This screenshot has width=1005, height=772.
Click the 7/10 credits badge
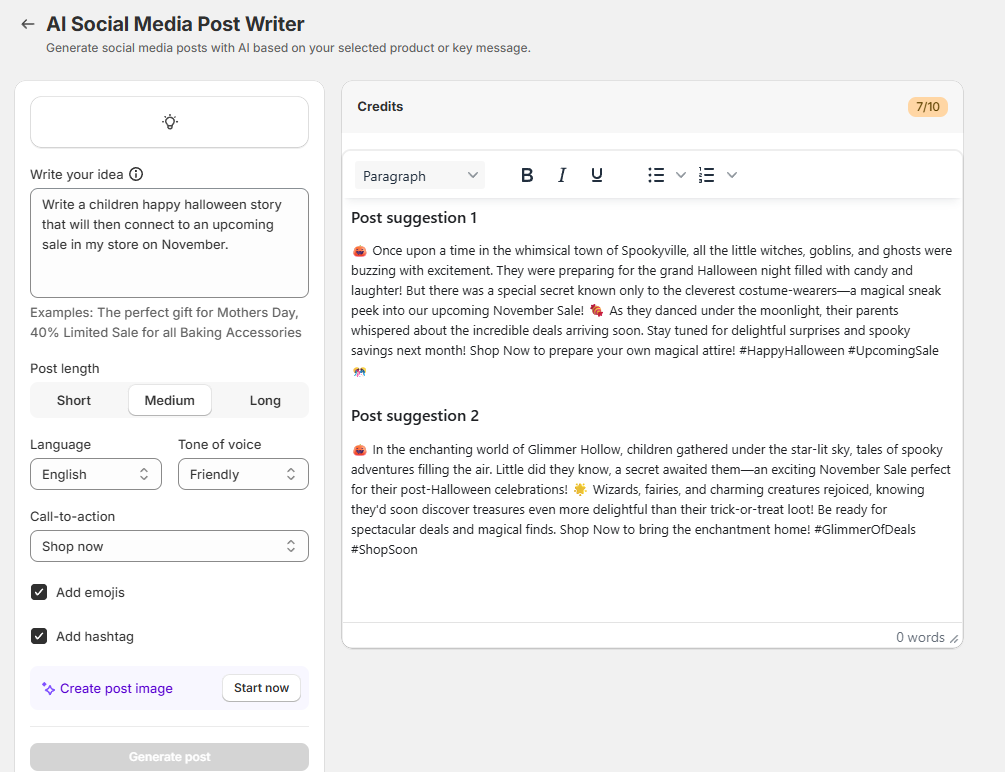tap(927, 107)
